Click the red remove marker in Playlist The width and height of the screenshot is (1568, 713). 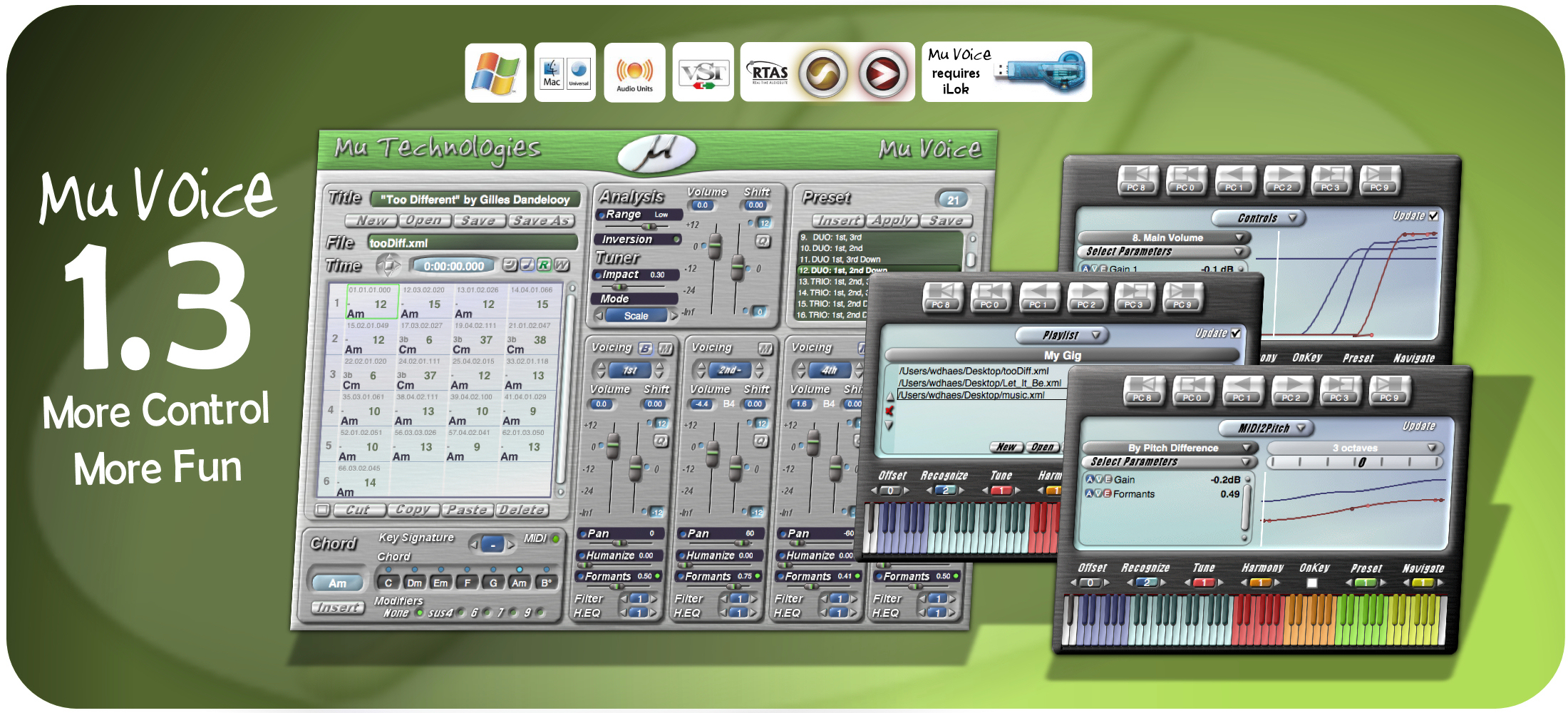(889, 411)
